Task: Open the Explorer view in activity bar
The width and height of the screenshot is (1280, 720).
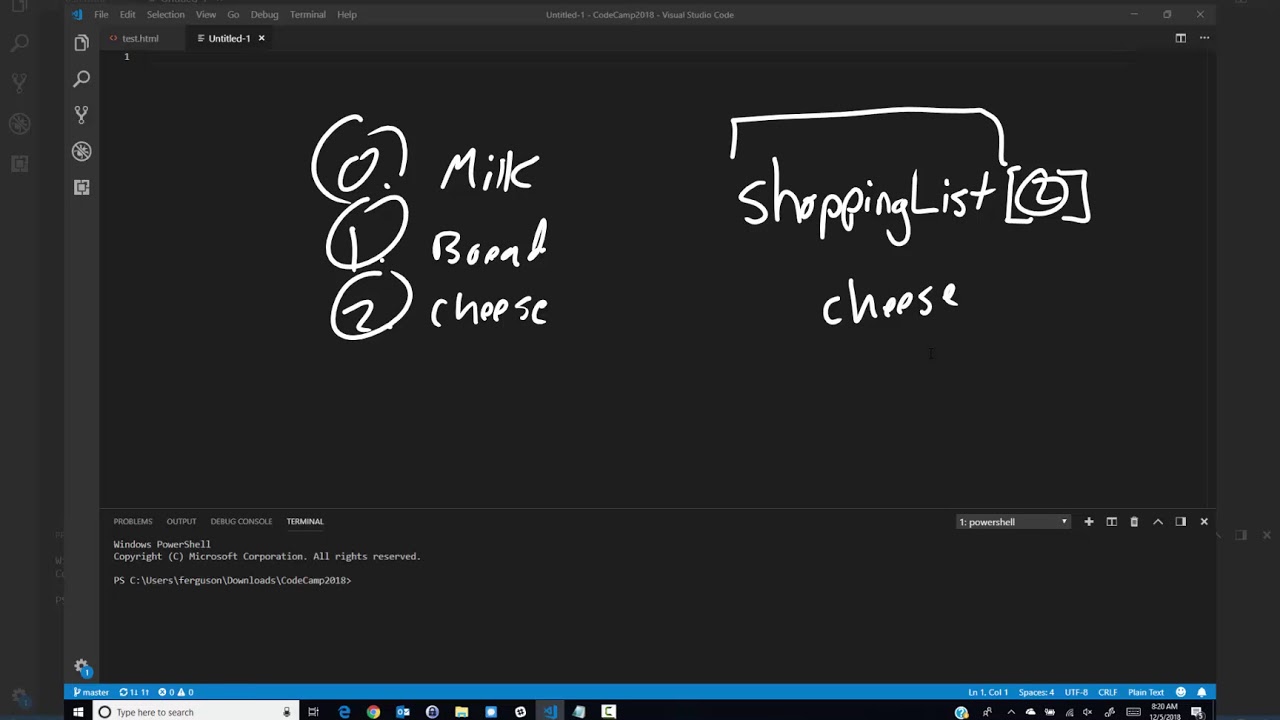Action: [81, 43]
